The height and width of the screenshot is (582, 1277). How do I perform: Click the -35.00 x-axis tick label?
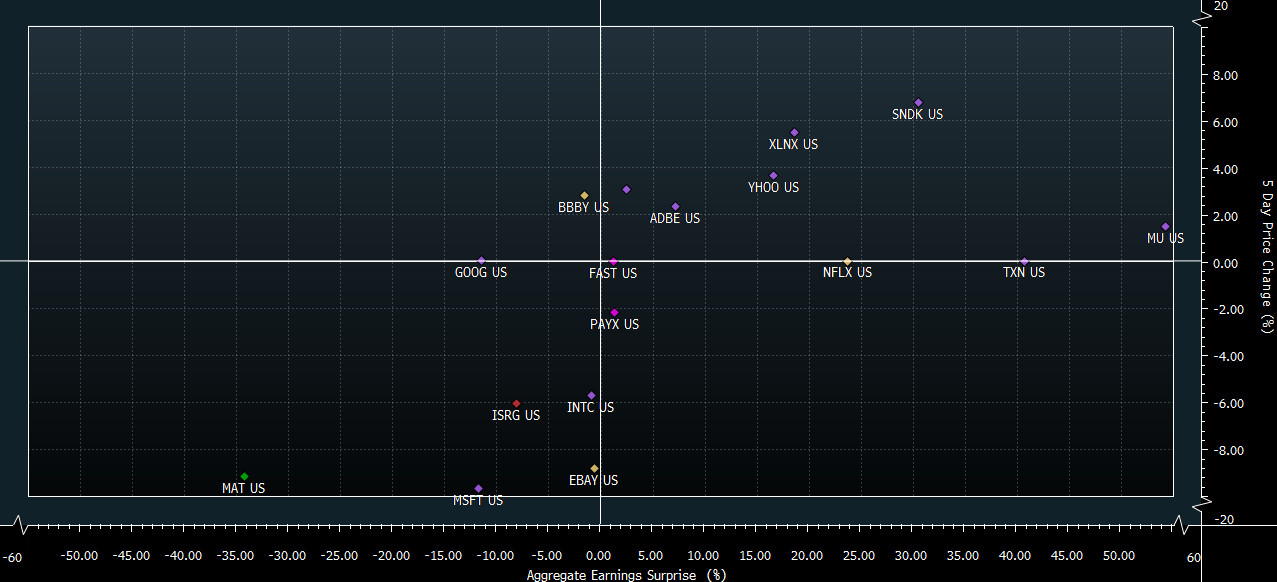[235, 556]
